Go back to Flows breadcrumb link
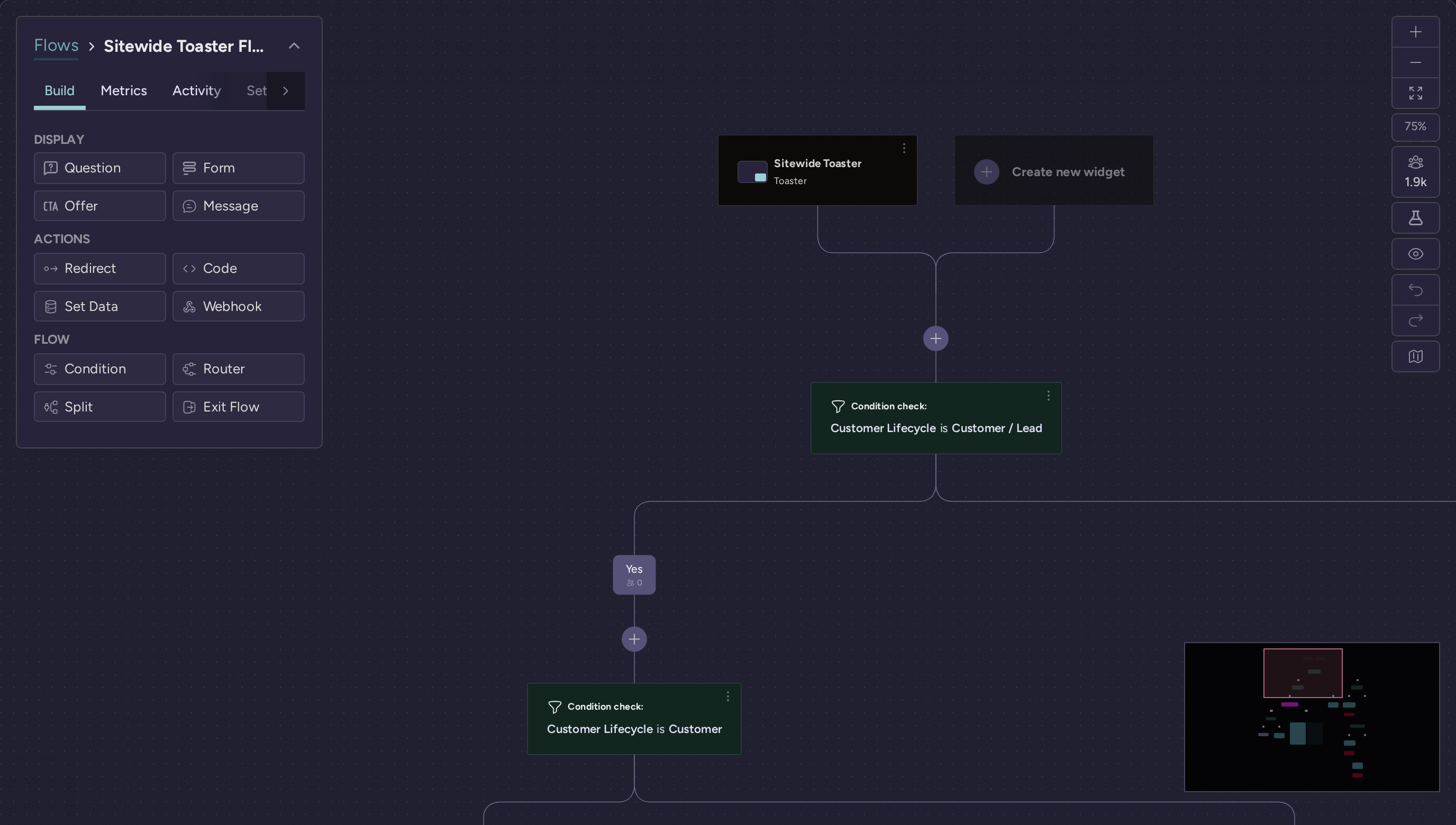1456x825 pixels. pos(56,45)
